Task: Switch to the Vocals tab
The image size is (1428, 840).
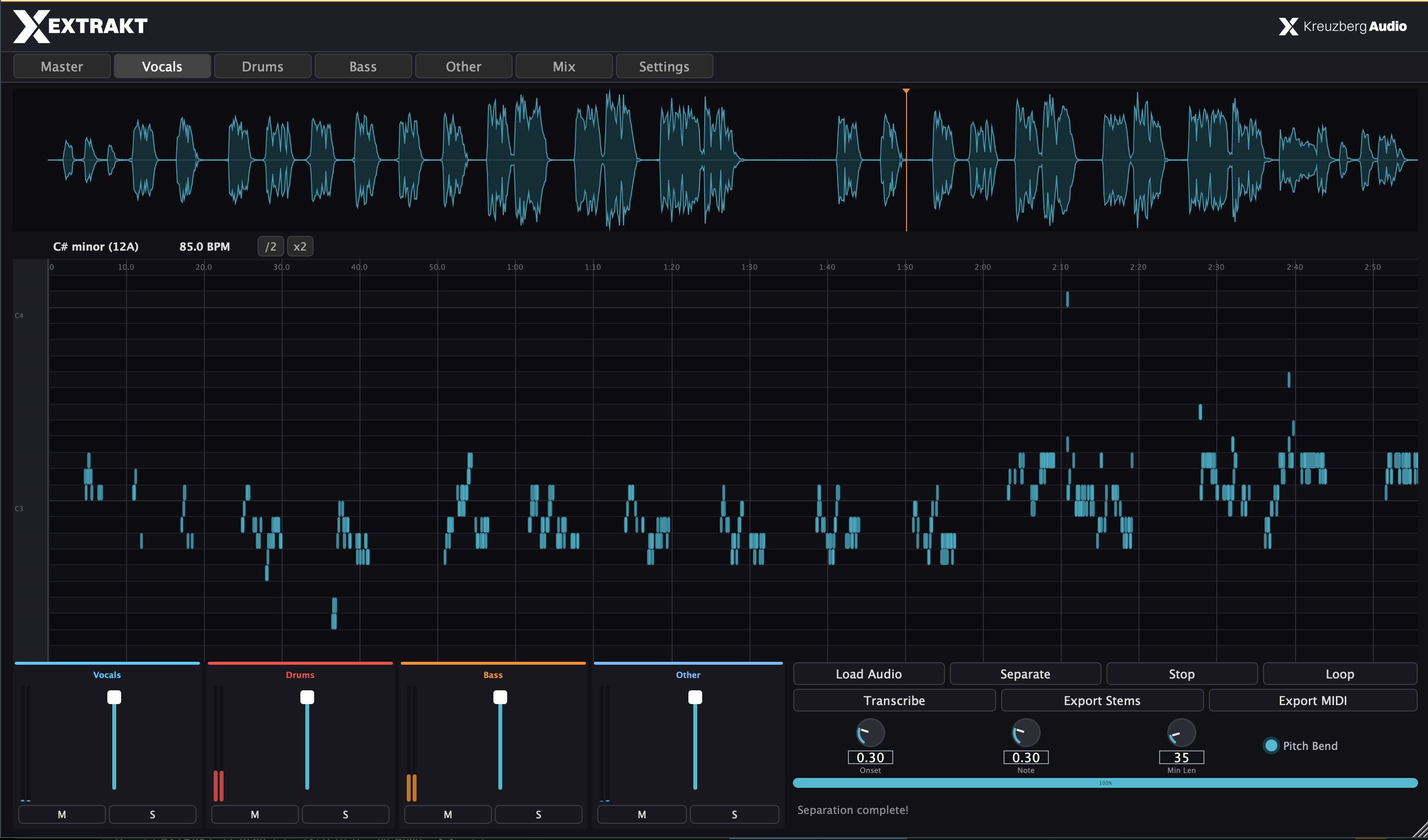Action: [162, 66]
